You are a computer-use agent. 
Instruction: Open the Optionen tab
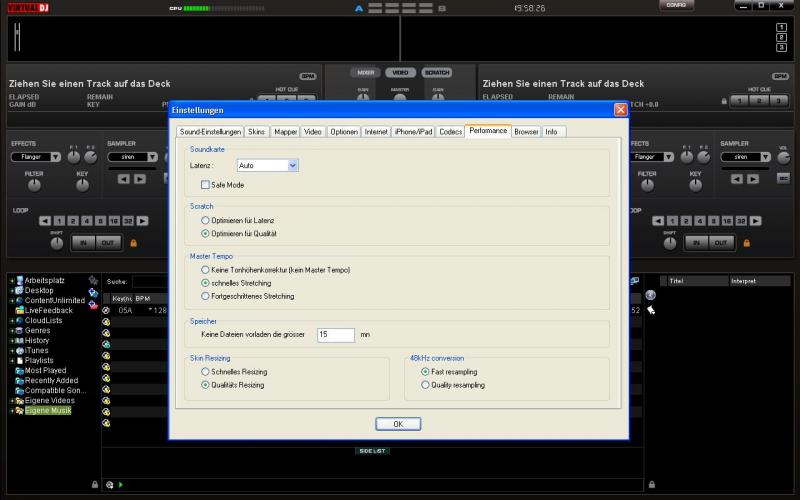[x=344, y=132]
